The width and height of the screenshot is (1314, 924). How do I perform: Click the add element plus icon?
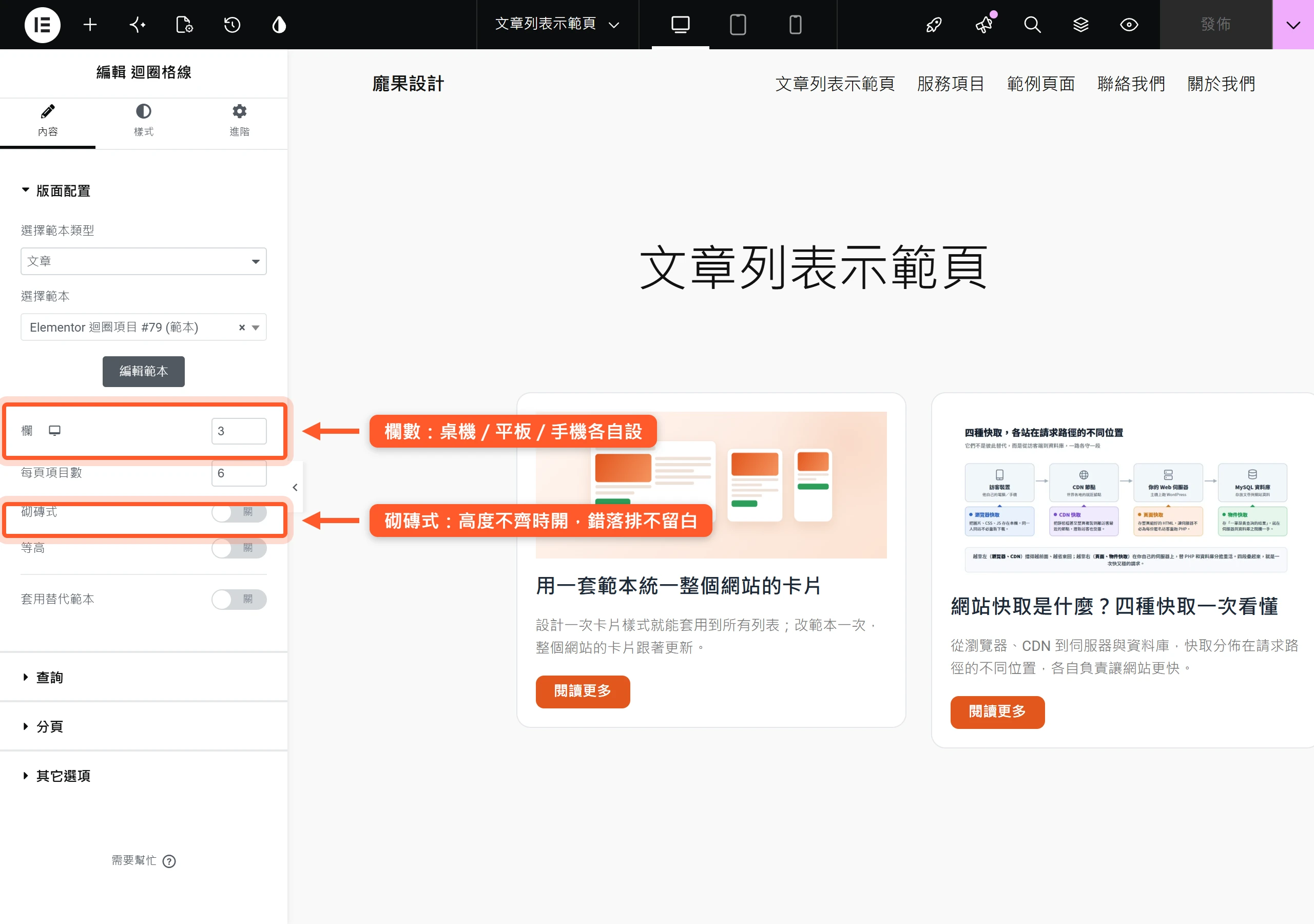(x=90, y=25)
